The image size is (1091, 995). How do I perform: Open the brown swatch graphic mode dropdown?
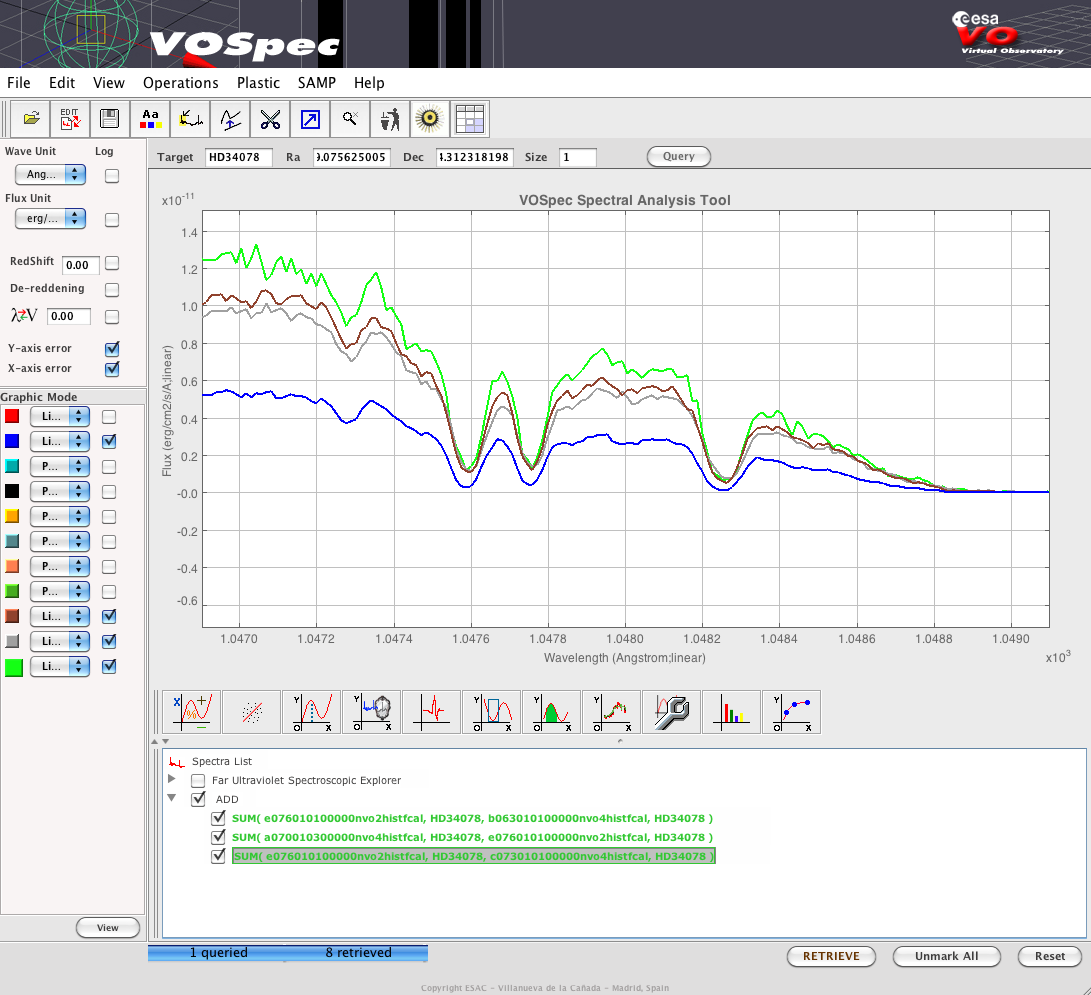60,616
